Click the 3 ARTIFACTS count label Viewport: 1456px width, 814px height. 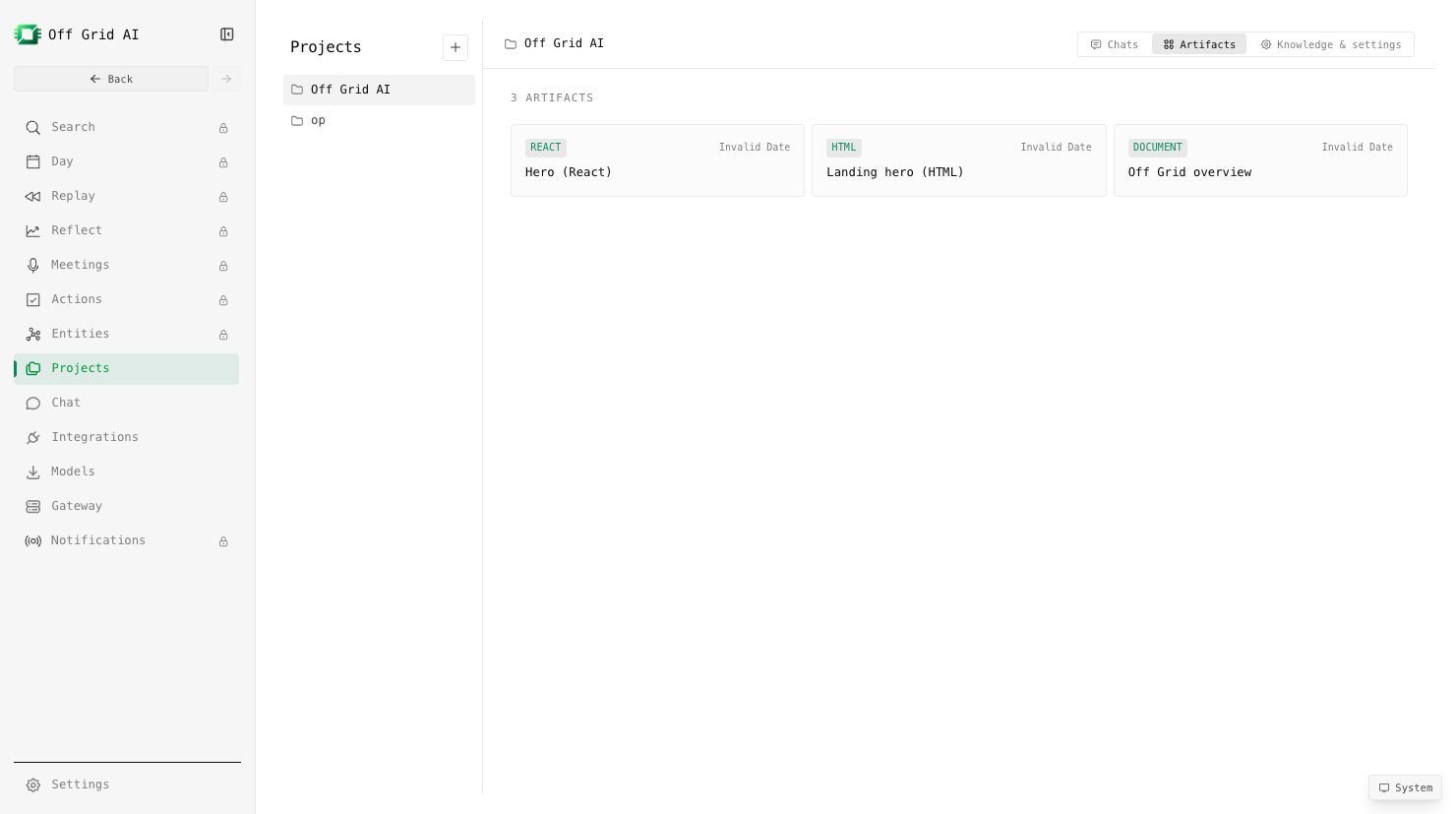click(x=552, y=97)
